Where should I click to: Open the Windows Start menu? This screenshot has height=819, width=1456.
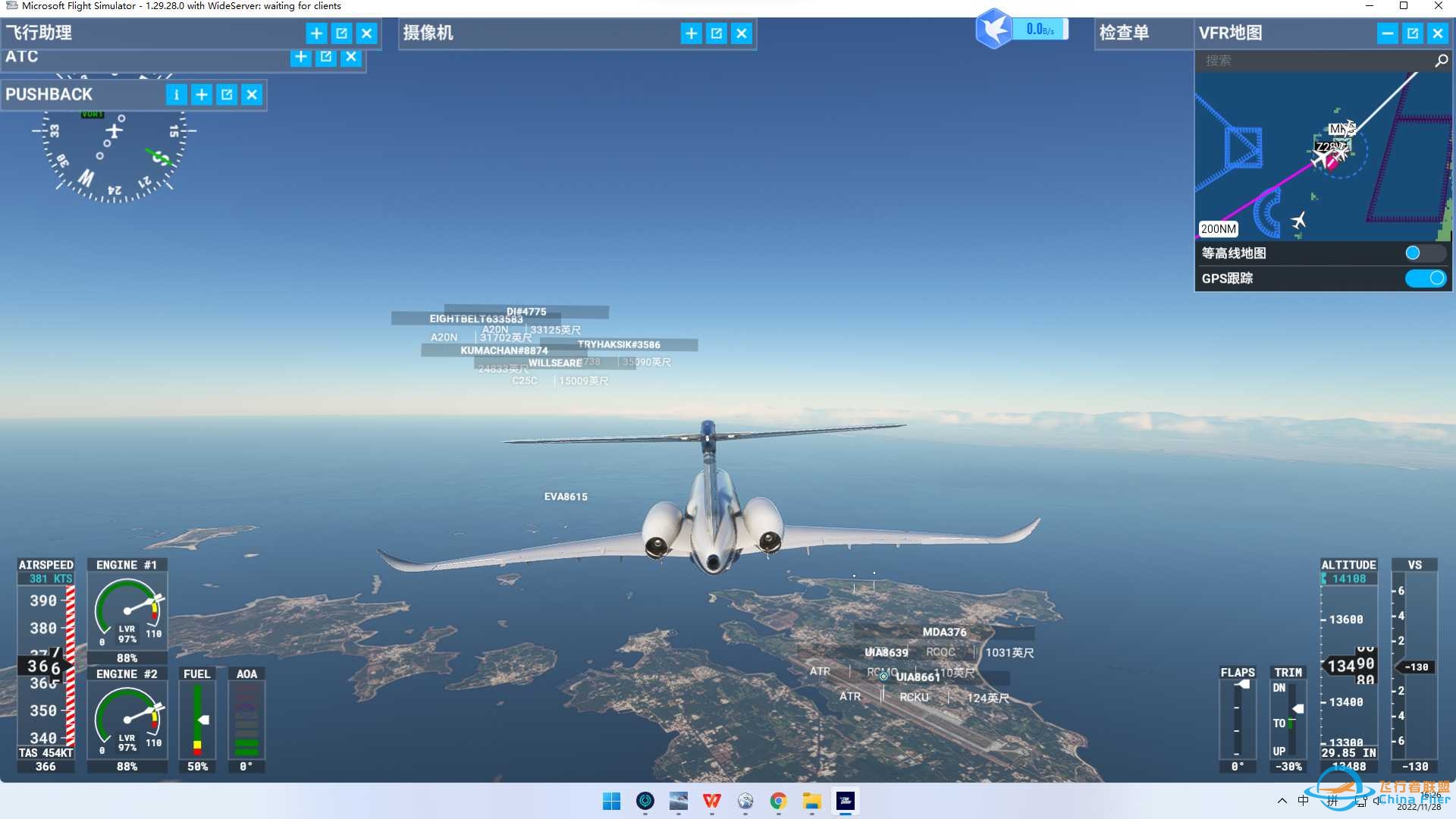click(x=611, y=801)
